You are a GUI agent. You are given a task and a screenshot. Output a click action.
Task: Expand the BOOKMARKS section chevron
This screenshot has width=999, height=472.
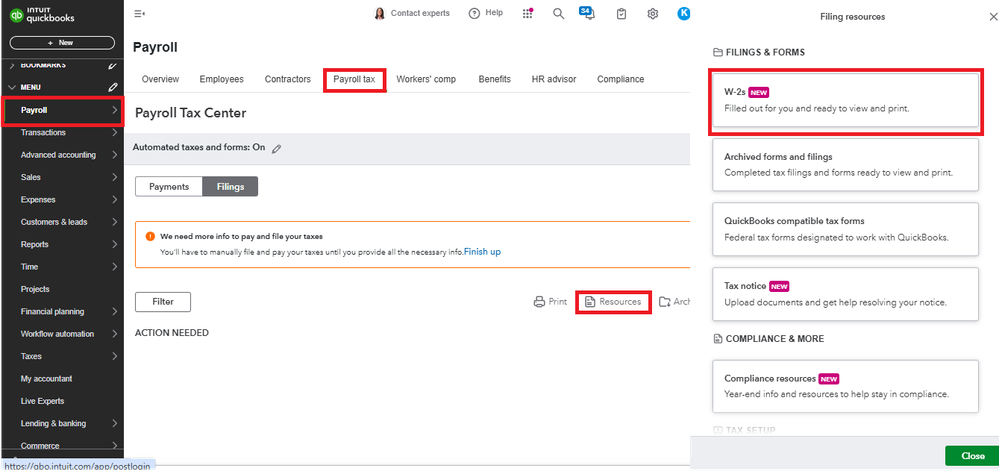click(12, 66)
